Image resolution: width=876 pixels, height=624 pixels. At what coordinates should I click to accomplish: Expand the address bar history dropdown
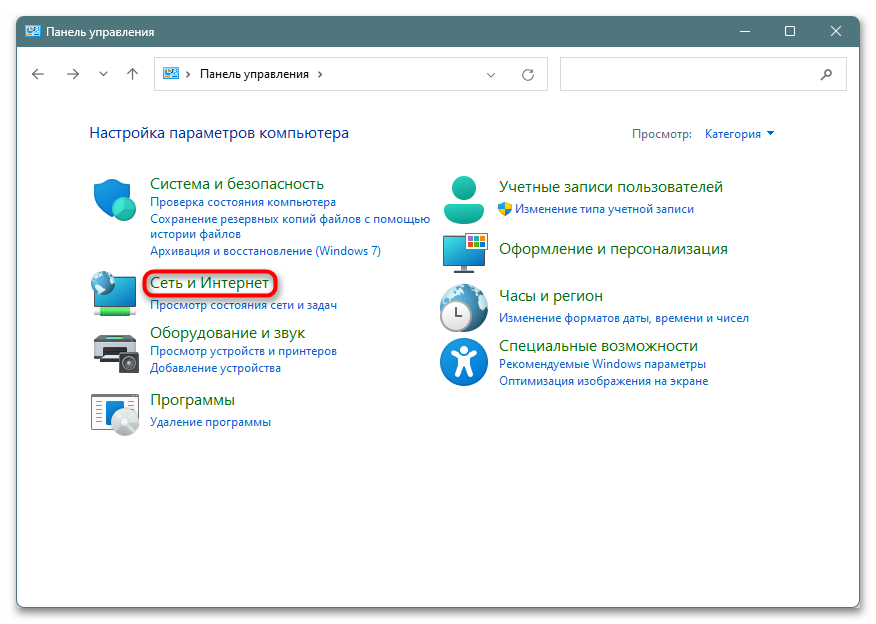pyautogui.click(x=491, y=75)
